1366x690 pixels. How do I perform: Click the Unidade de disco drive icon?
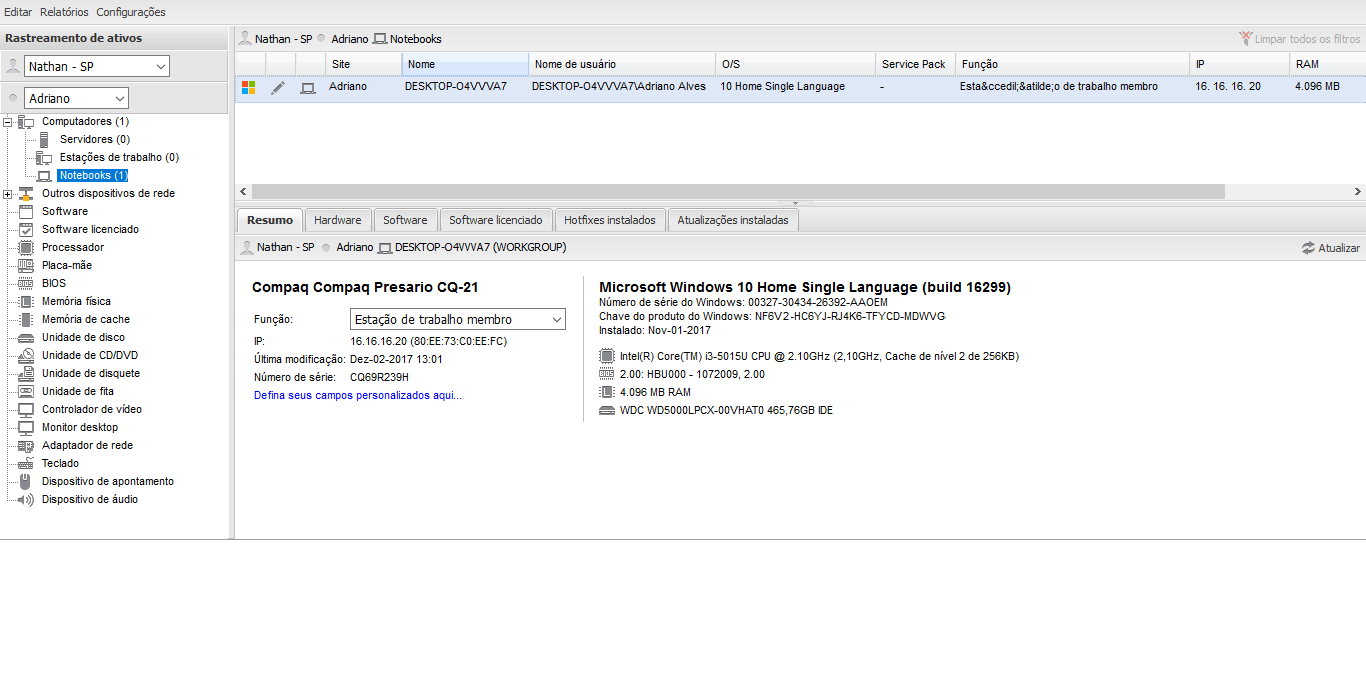click(x=26, y=337)
